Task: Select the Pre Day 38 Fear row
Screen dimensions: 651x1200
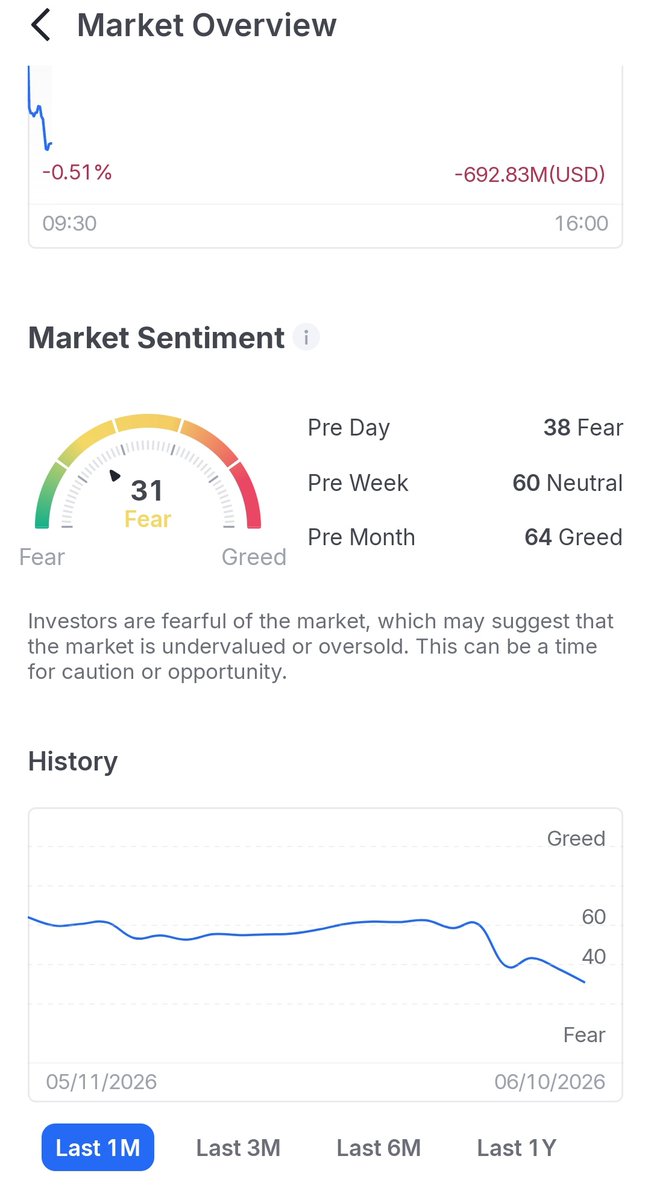Action: pos(465,428)
